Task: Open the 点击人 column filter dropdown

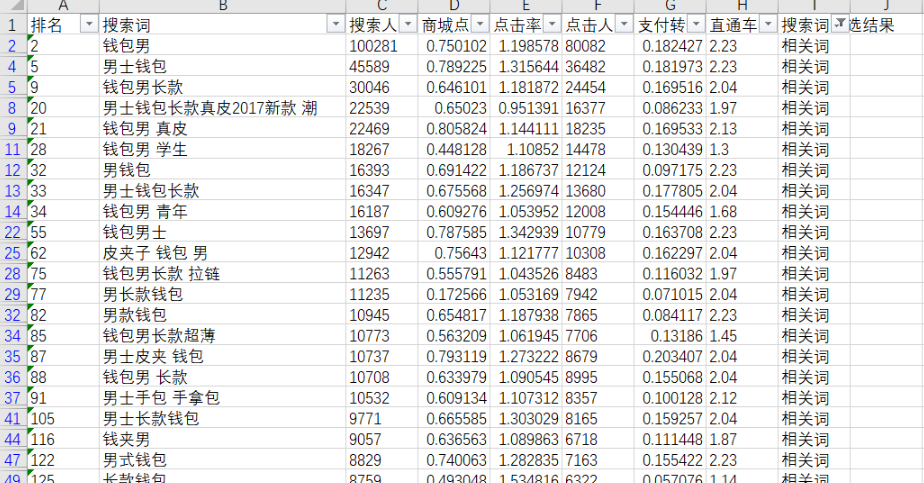Action: tap(624, 25)
